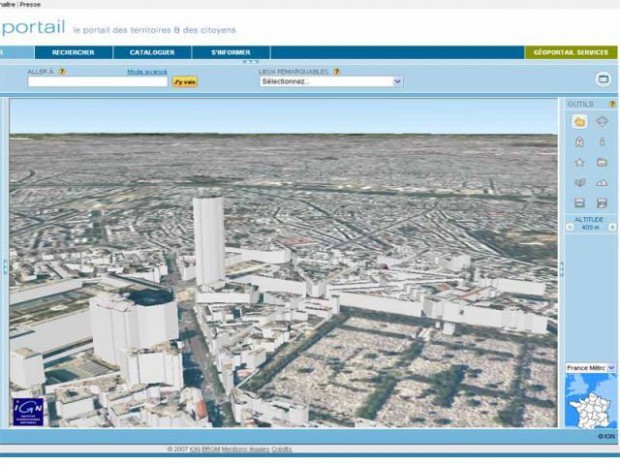
Task: Expand the left side panel handle
Action: 5,267
